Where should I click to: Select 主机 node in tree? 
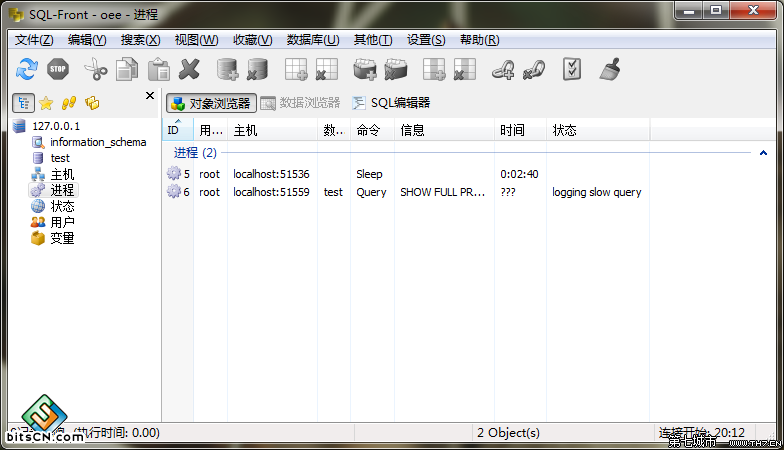[x=62, y=174]
